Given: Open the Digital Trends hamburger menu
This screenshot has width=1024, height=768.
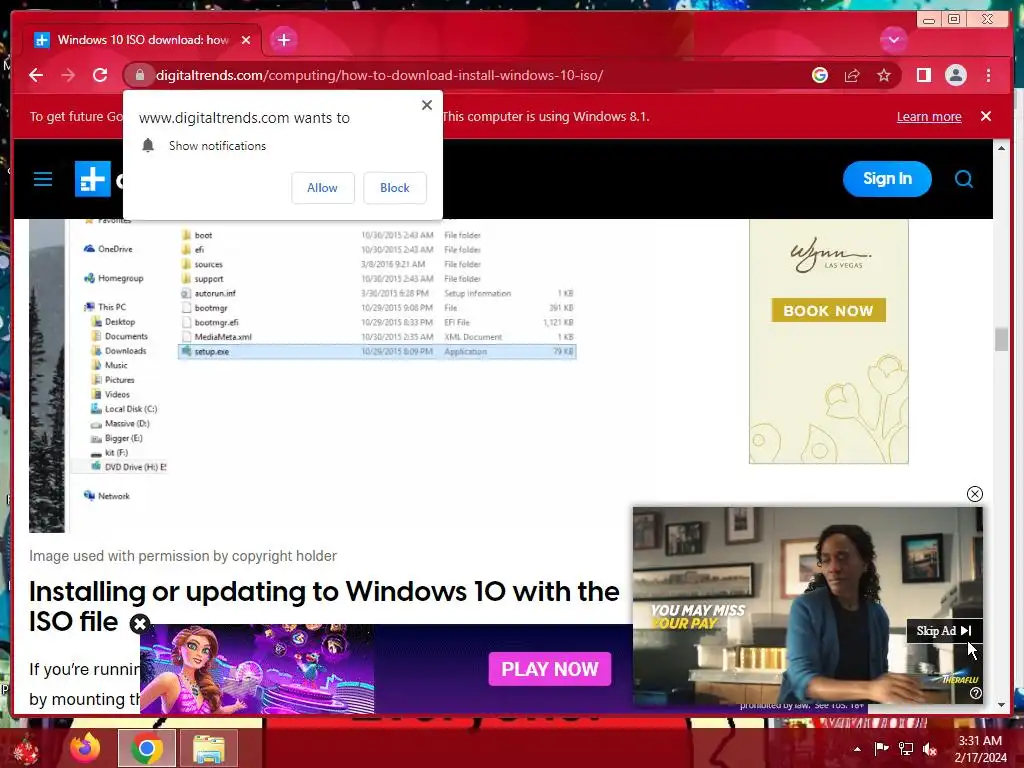Looking at the screenshot, I should click(x=43, y=179).
